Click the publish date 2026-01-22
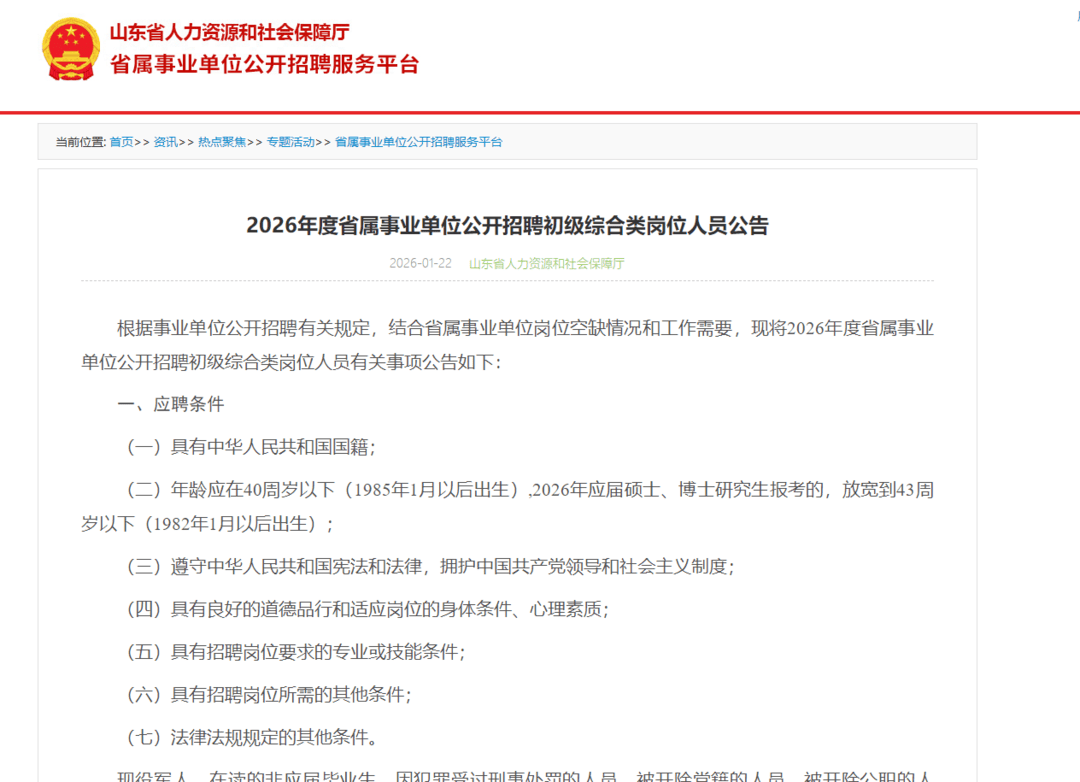1080x782 pixels. pos(420,263)
